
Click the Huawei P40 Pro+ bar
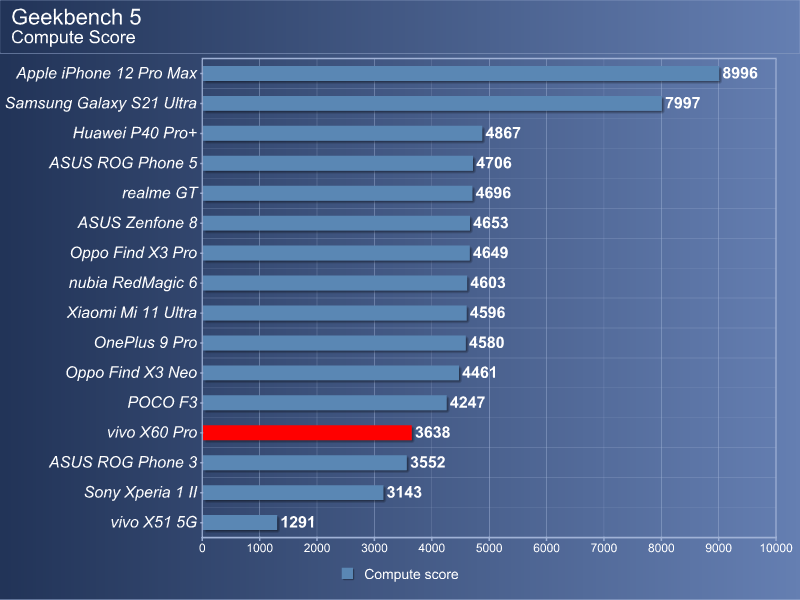[342, 133]
